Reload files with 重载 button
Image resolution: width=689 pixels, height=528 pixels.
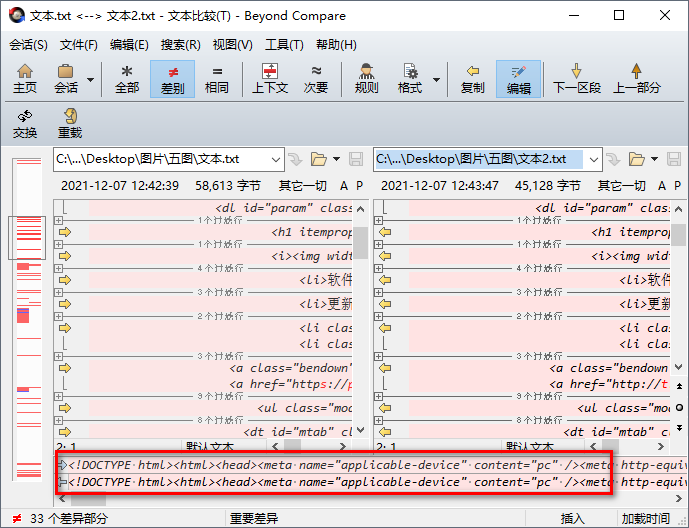[70, 124]
